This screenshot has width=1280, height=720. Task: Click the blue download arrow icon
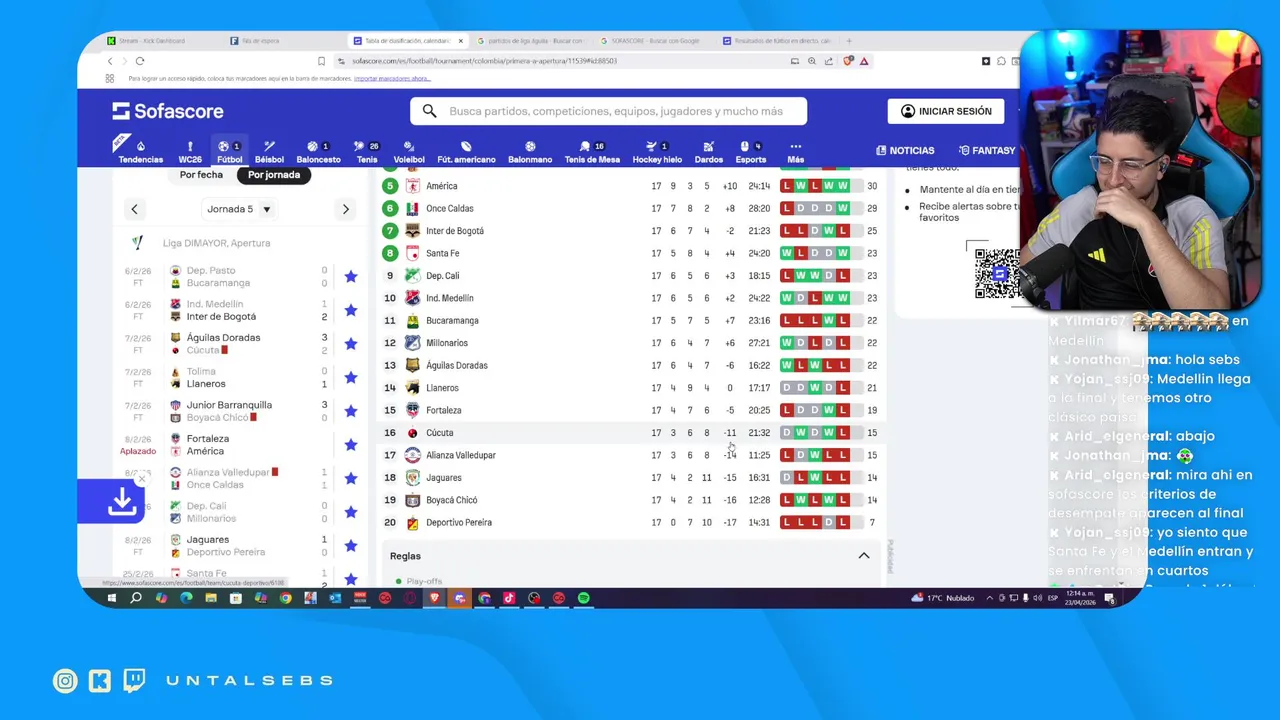point(122,502)
